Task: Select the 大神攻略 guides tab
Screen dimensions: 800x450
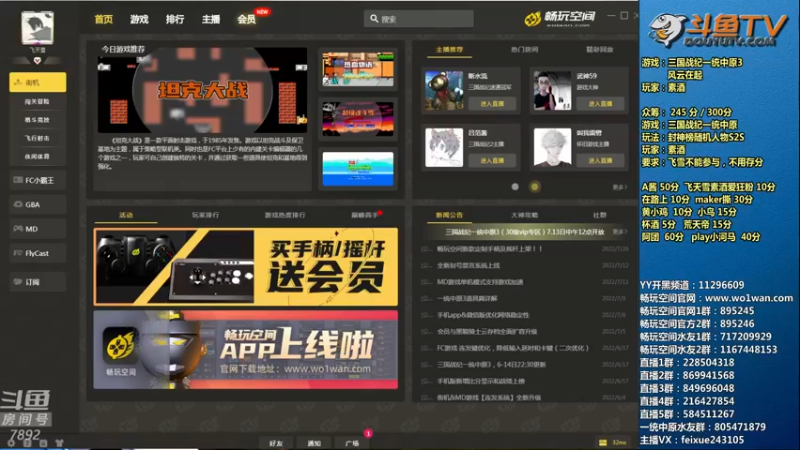Action: 524,215
